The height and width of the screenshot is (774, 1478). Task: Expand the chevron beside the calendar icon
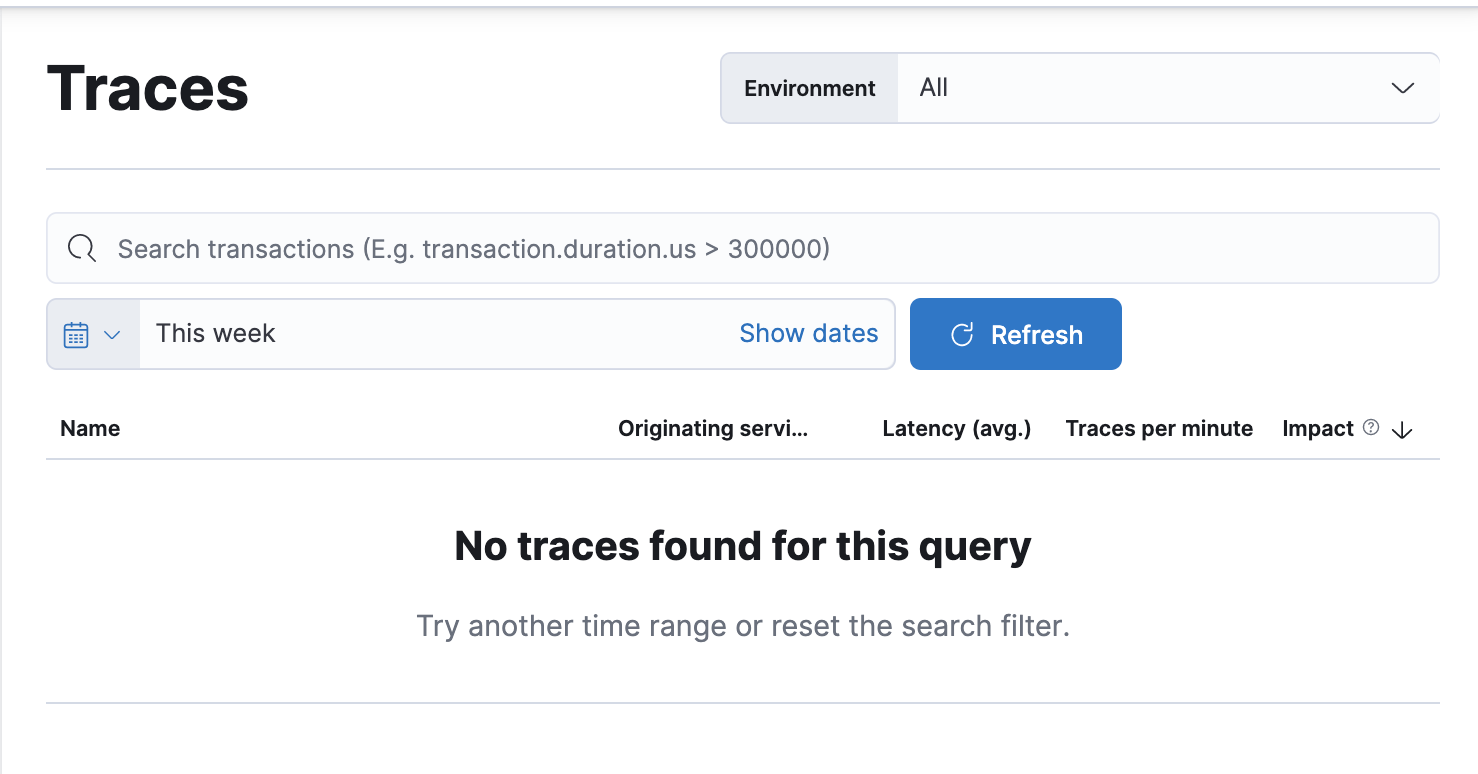[x=110, y=334]
